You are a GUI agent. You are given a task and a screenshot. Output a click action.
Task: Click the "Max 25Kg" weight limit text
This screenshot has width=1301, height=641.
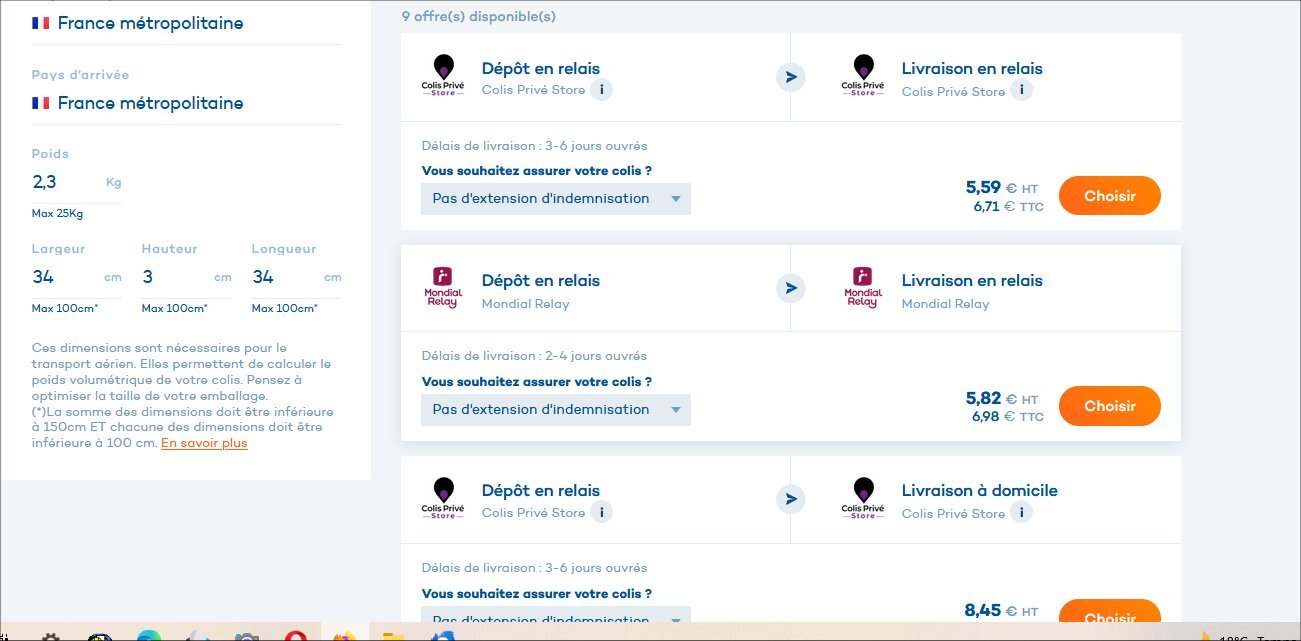coord(57,214)
